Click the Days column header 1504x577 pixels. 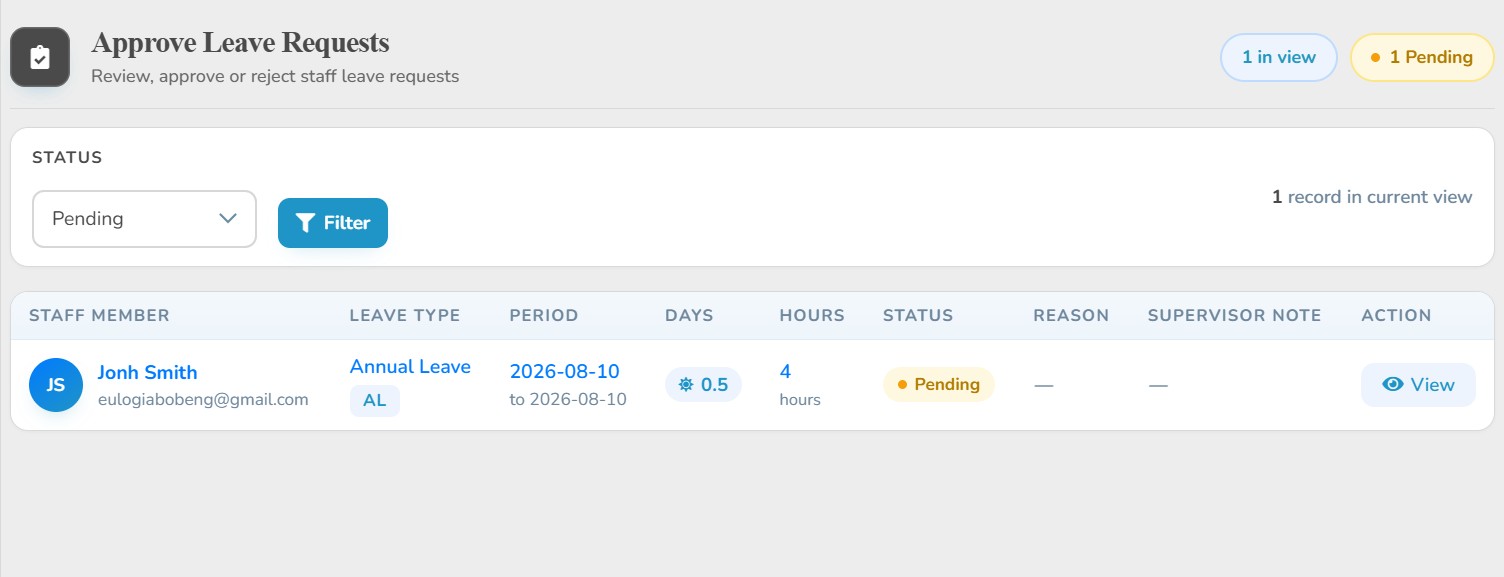[x=689, y=316]
